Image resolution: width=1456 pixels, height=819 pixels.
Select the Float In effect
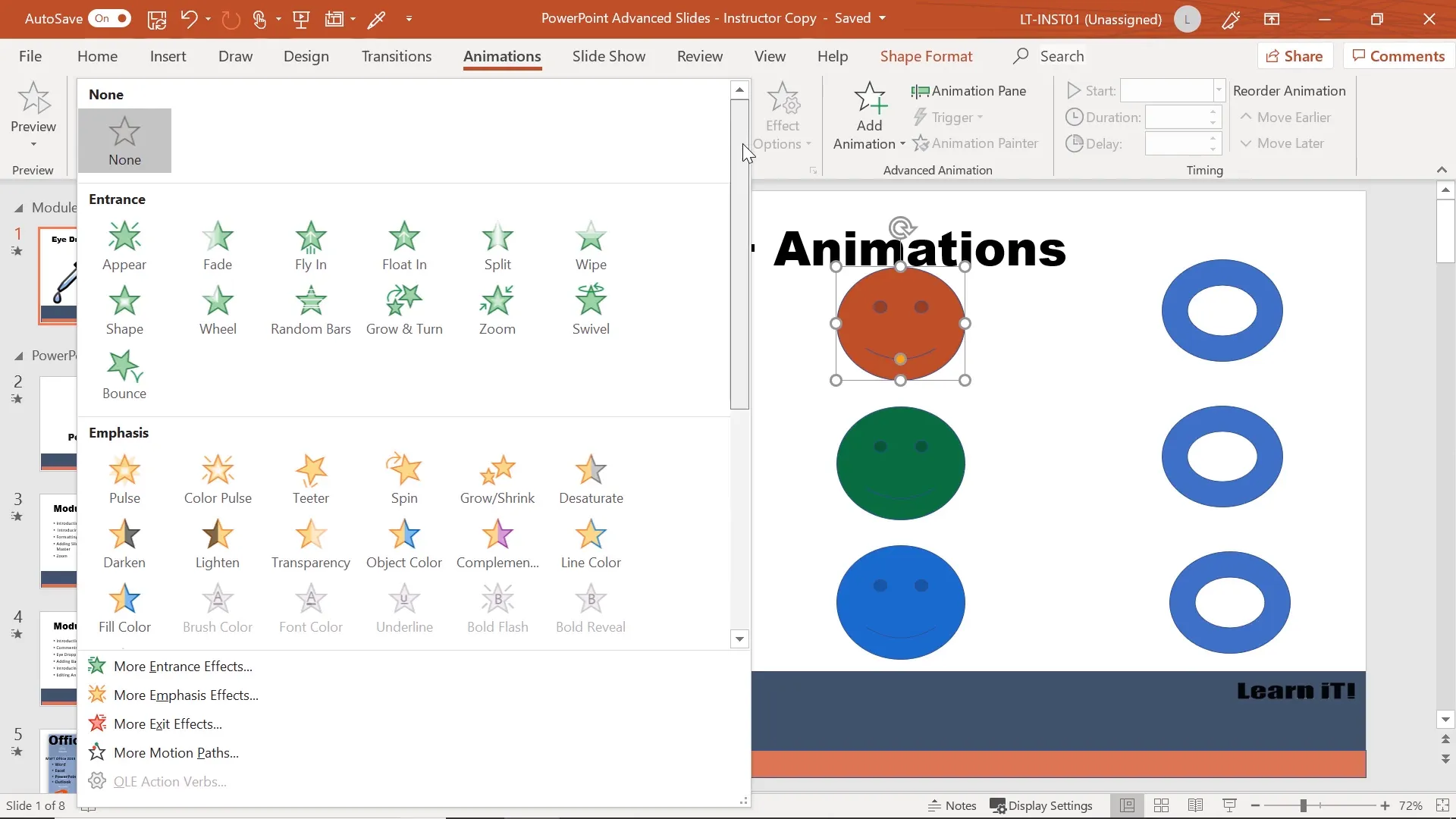click(x=404, y=246)
